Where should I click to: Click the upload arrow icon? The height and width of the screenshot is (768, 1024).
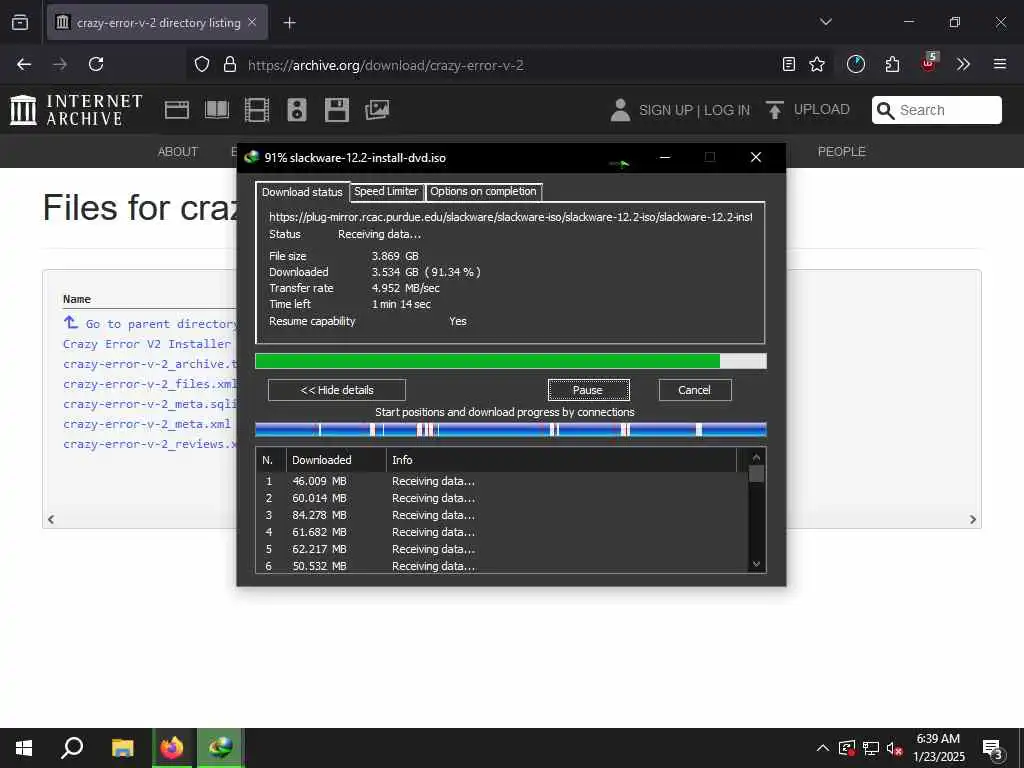[775, 110]
